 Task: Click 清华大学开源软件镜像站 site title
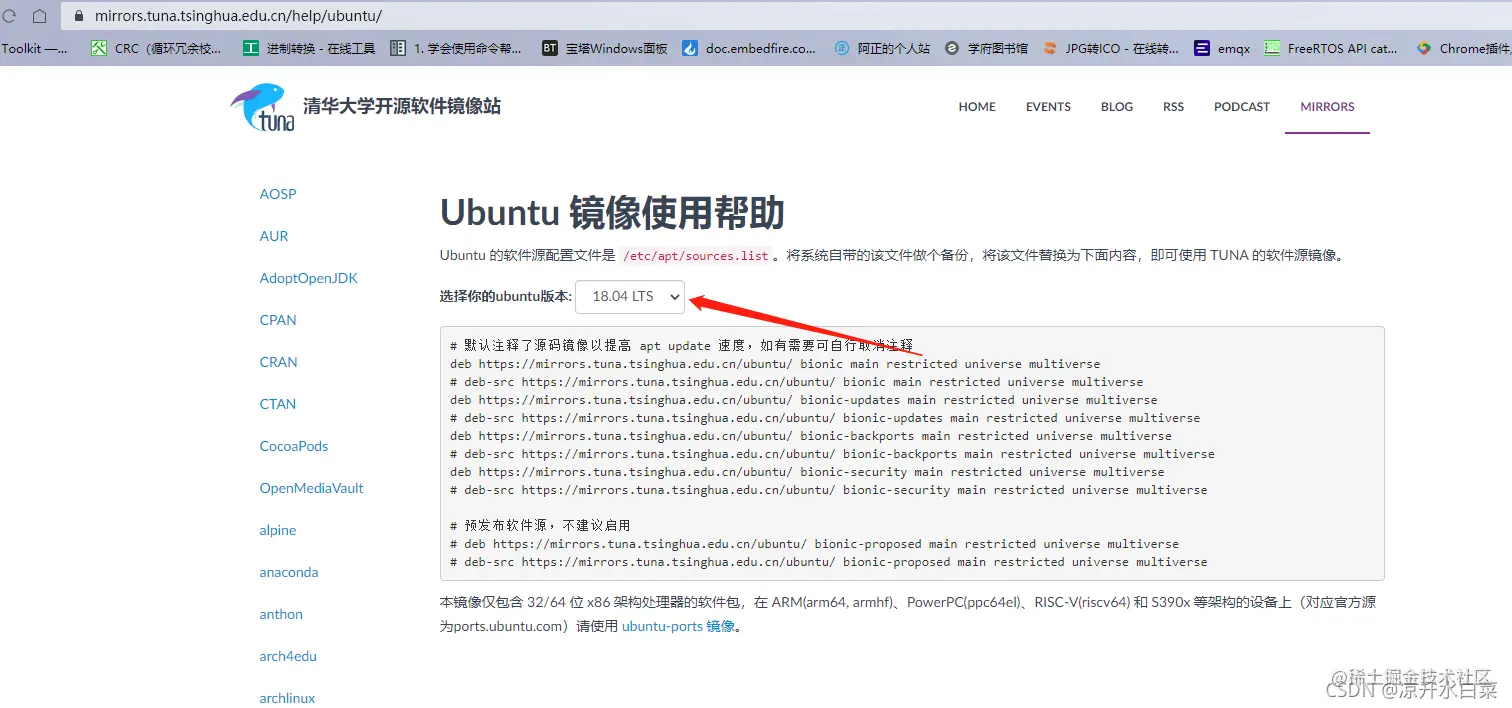click(401, 106)
